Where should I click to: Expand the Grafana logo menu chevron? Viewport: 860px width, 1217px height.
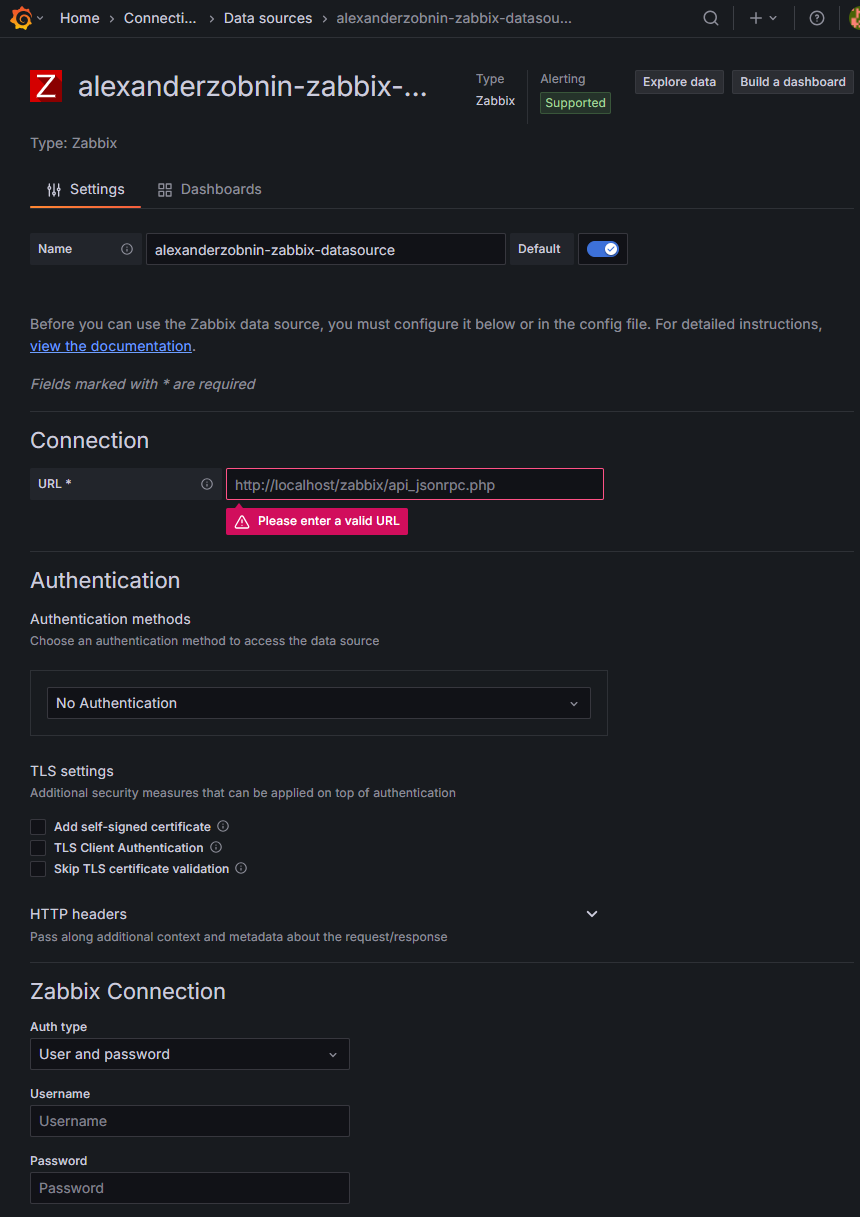click(40, 18)
